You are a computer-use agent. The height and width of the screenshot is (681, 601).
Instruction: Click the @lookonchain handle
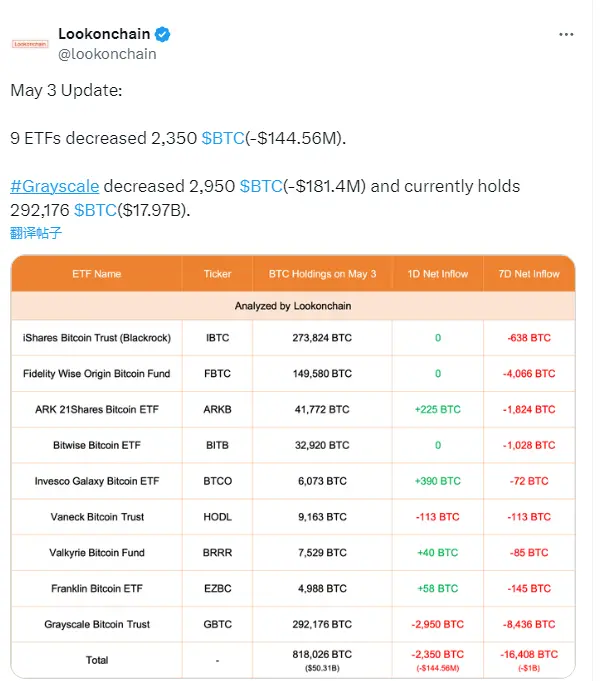pos(107,54)
